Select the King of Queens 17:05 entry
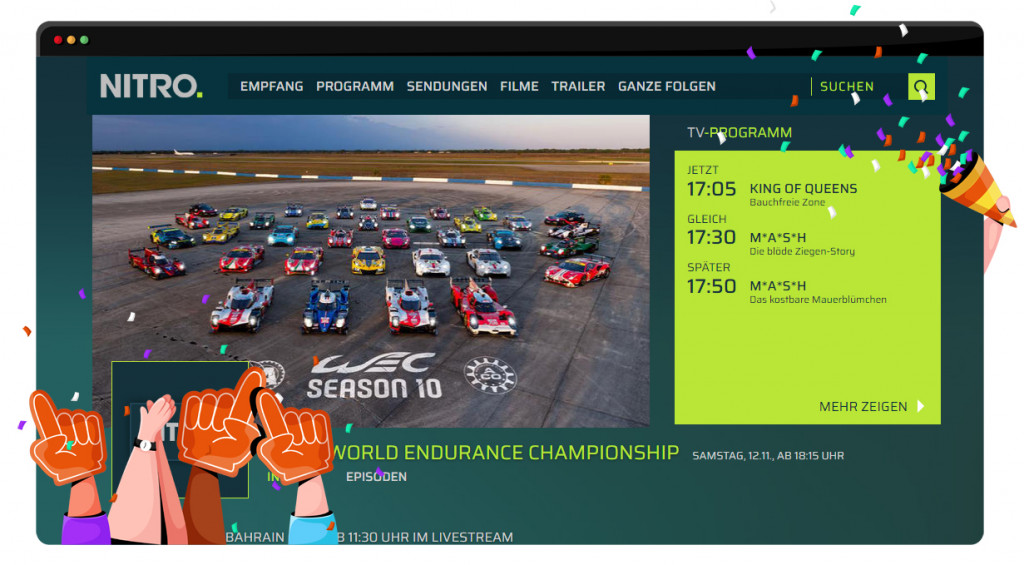Screen dimensions: 1024x565 (772, 188)
